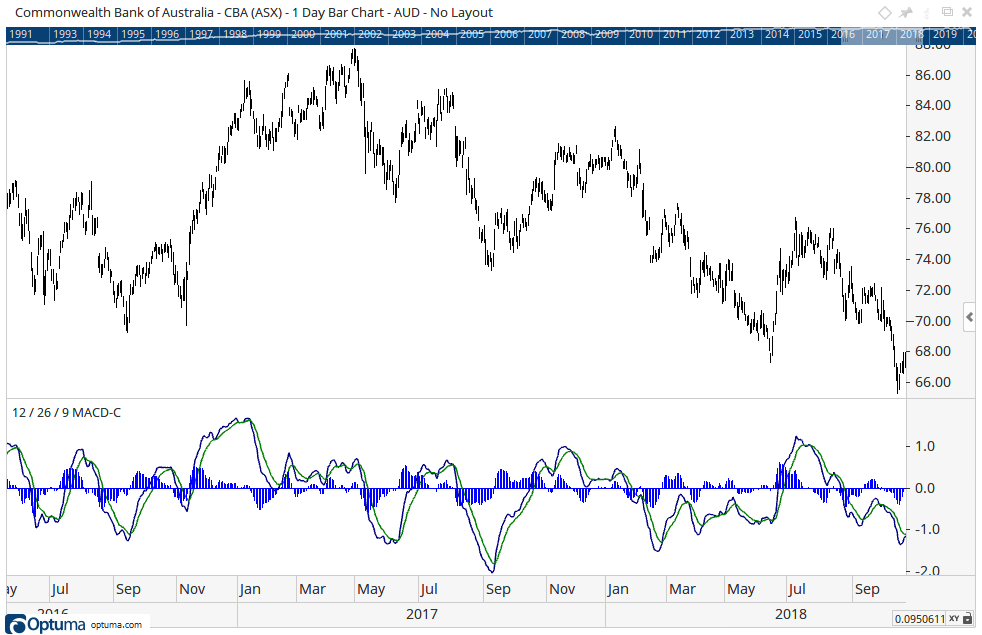This screenshot has height=635, width=982.
Task: Jump to 1991 in the year navigator
Action: click(x=21, y=34)
